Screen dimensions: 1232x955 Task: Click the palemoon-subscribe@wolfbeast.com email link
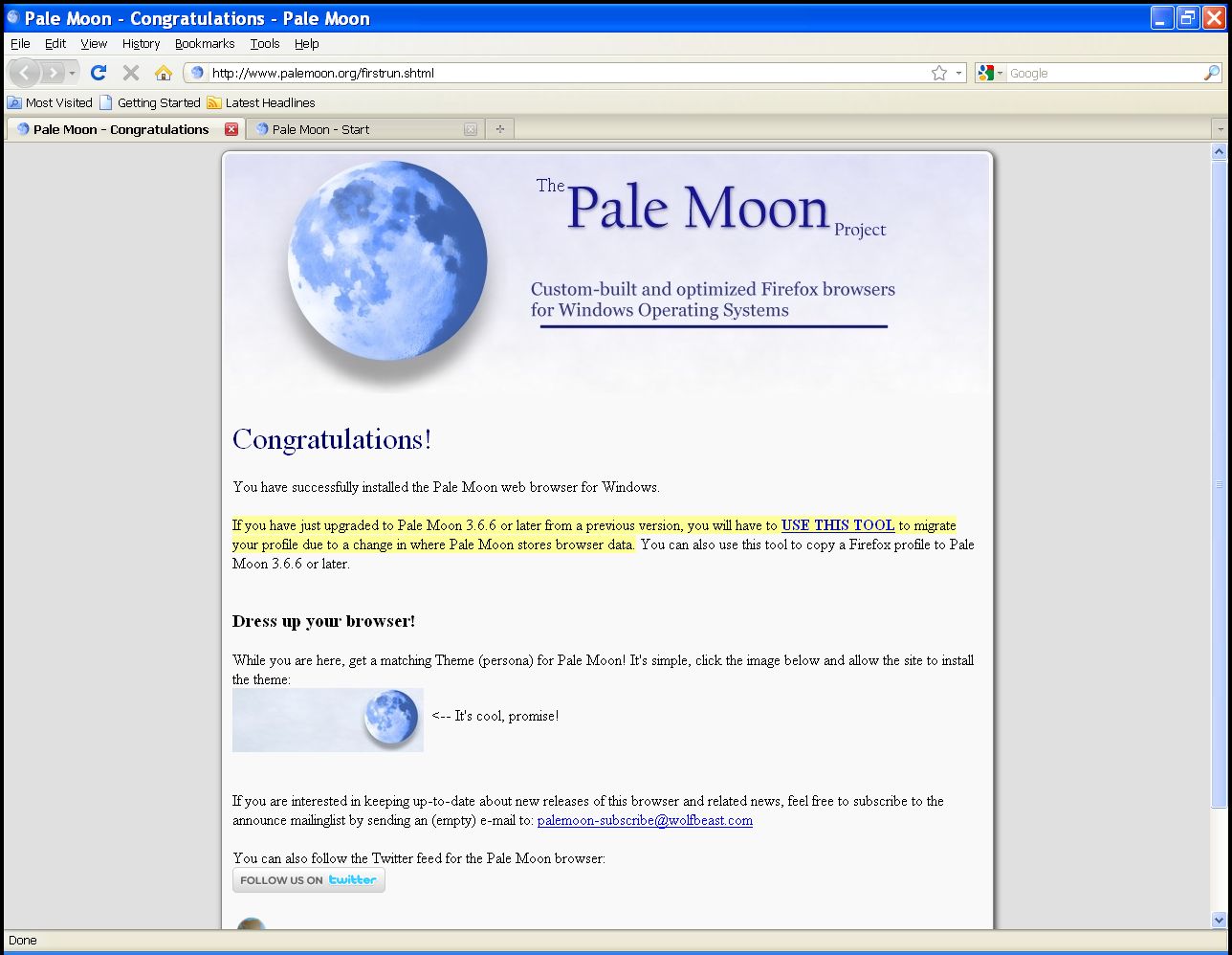tap(645, 820)
